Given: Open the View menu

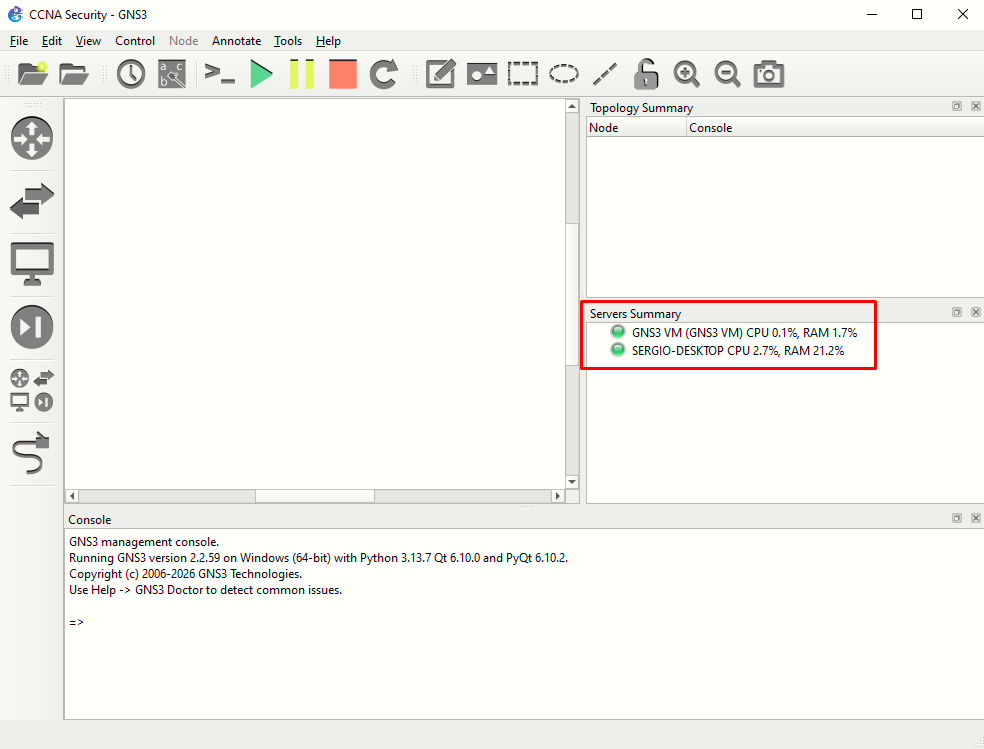Looking at the screenshot, I should click(x=88, y=41).
